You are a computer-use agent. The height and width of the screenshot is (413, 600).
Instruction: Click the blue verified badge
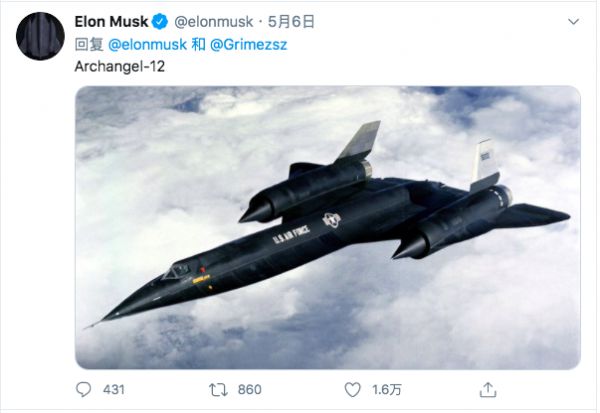(x=157, y=22)
